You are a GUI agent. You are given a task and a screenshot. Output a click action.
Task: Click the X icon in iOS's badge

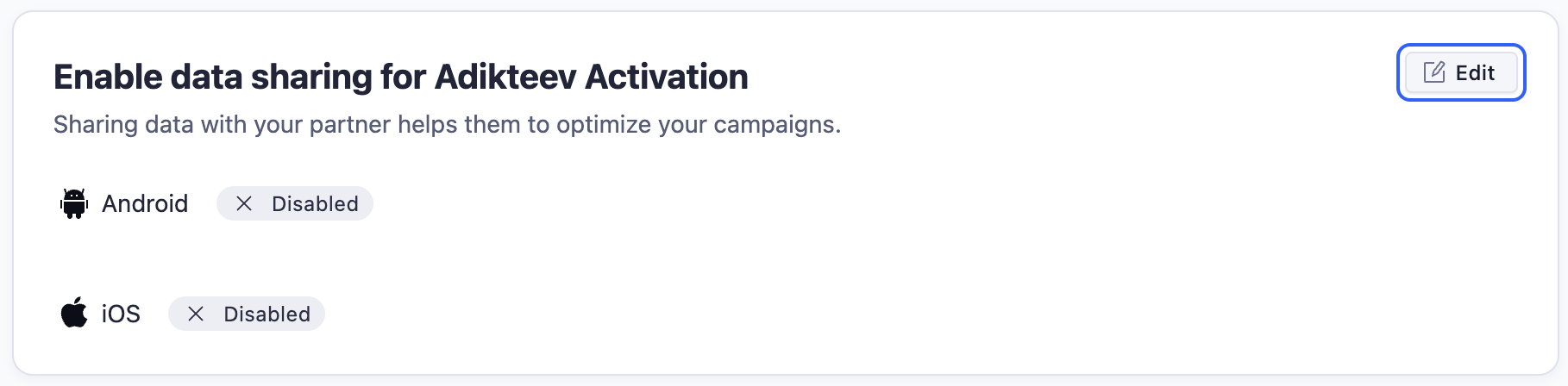pos(196,314)
